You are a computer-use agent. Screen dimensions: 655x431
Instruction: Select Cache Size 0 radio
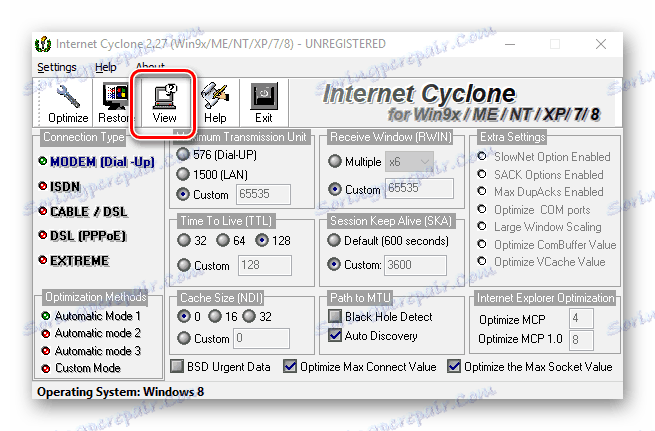pos(184,316)
